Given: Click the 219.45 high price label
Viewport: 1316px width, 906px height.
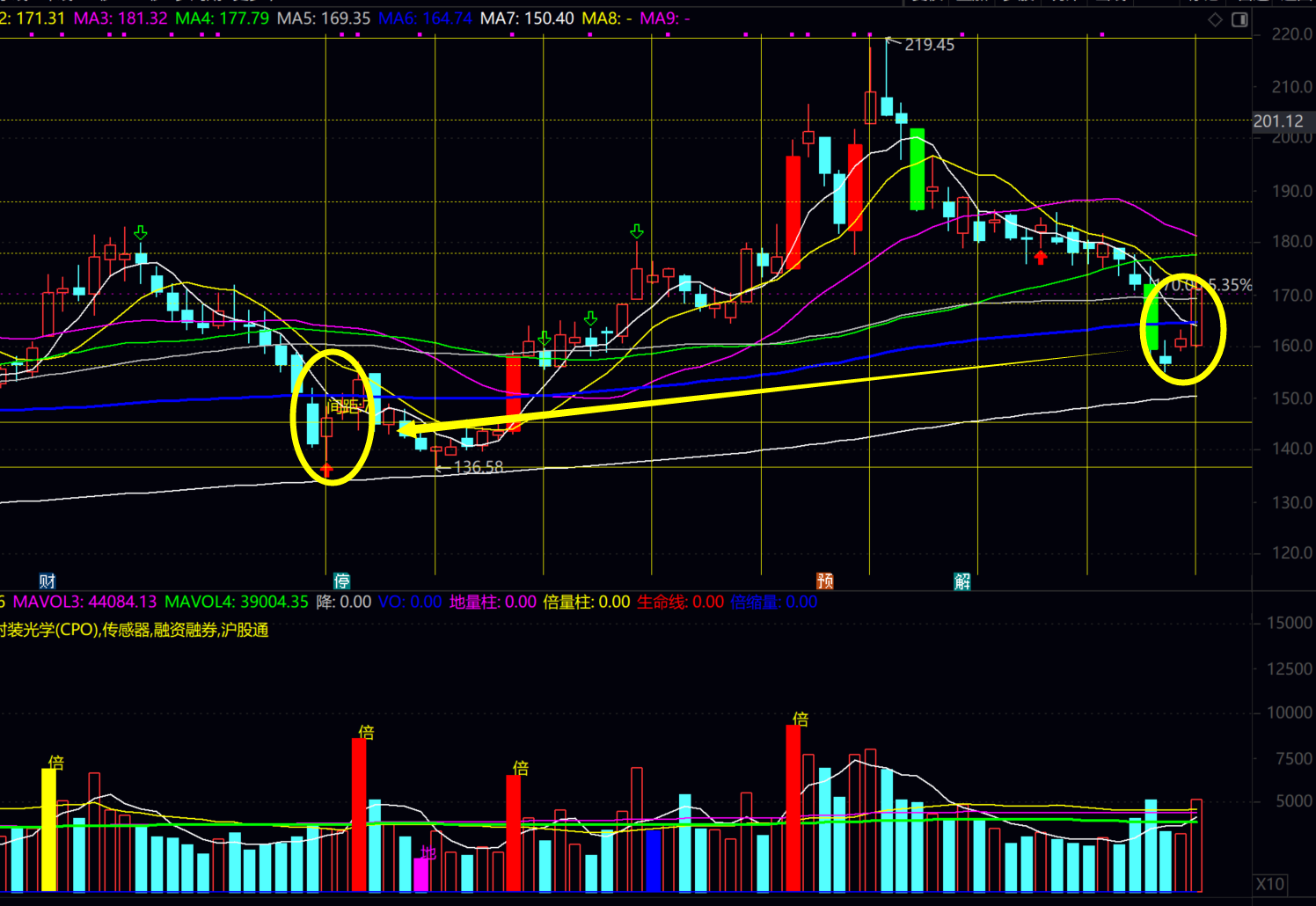Looking at the screenshot, I should 928,45.
